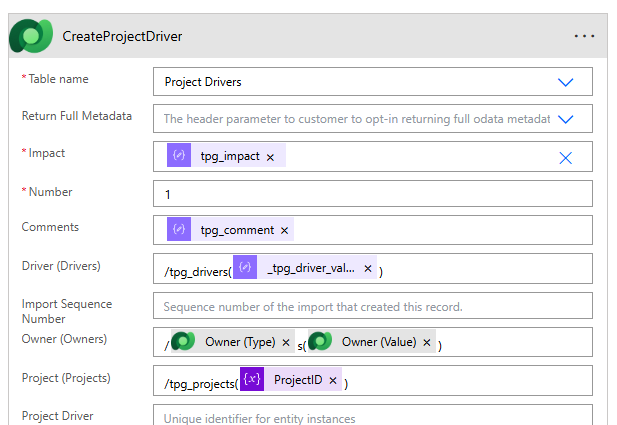Expand the Table name dropdown arrow
Screen dimensions: 617x425
tap(565, 82)
